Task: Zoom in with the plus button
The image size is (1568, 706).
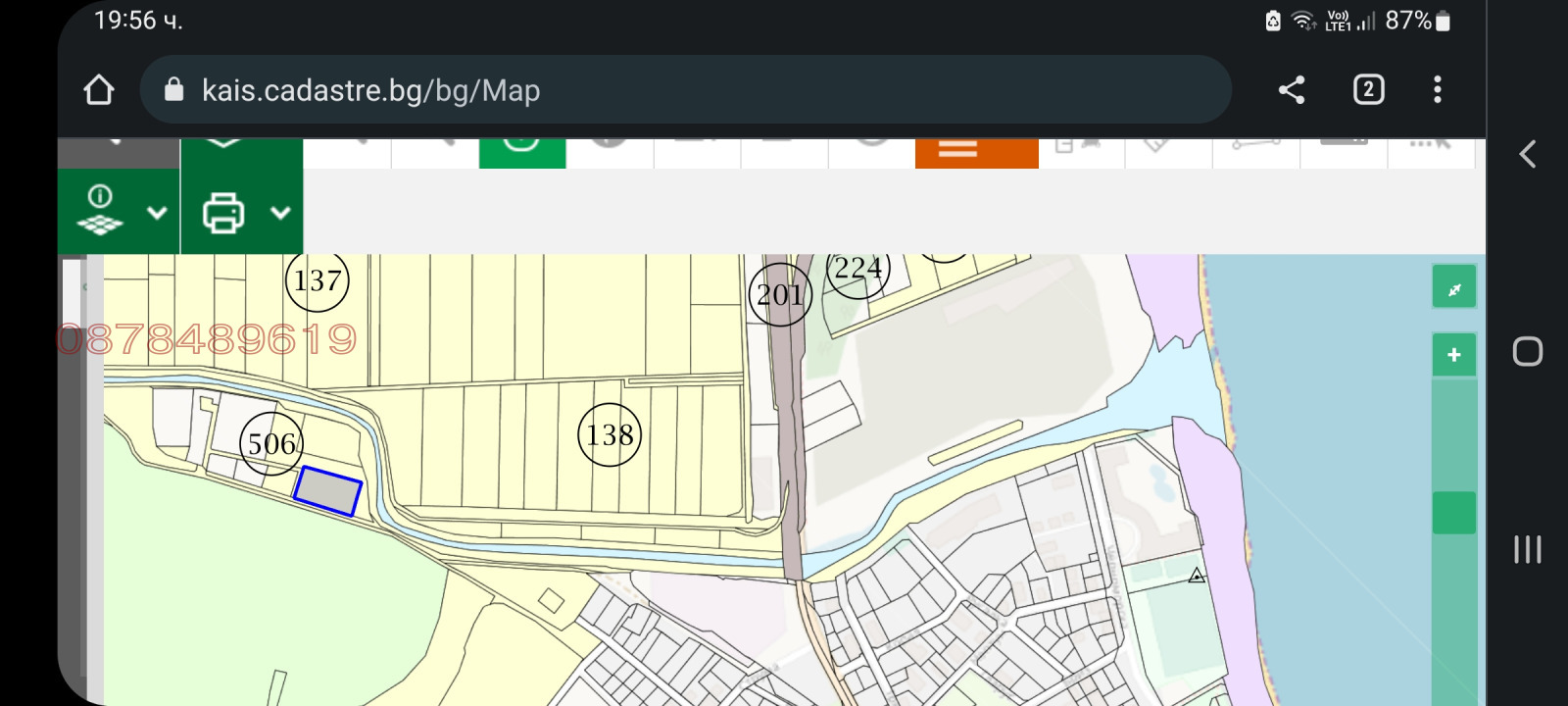Action: click(x=1453, y=355)
